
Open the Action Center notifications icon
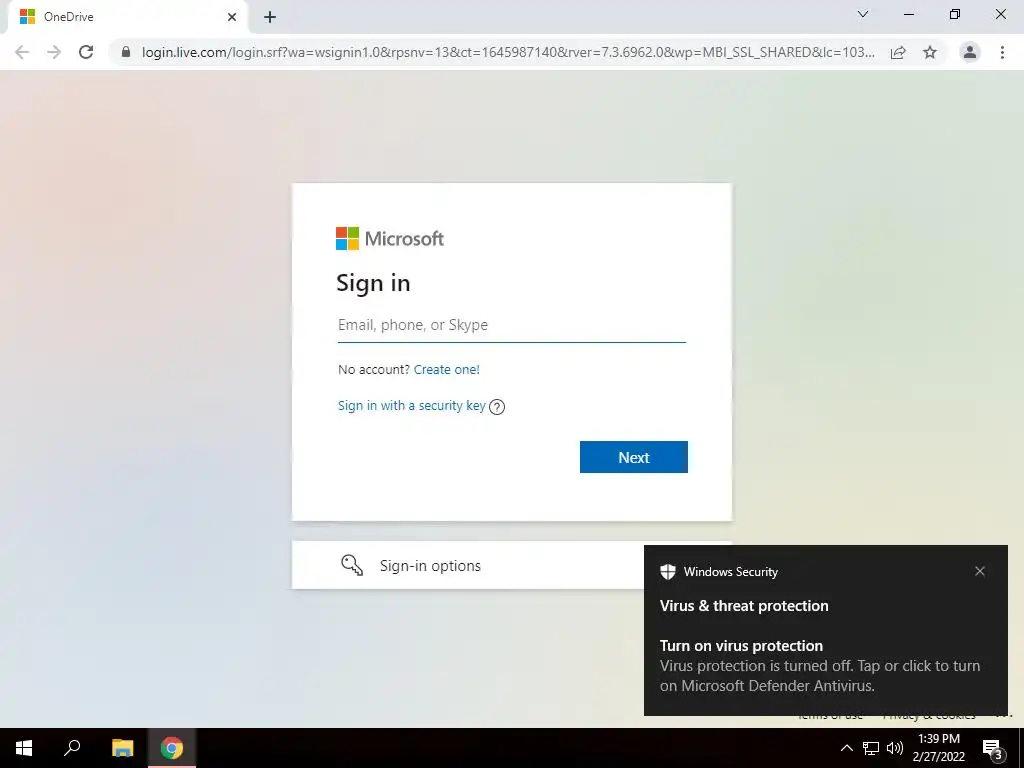pyautogui.click(x=993, y=748)
